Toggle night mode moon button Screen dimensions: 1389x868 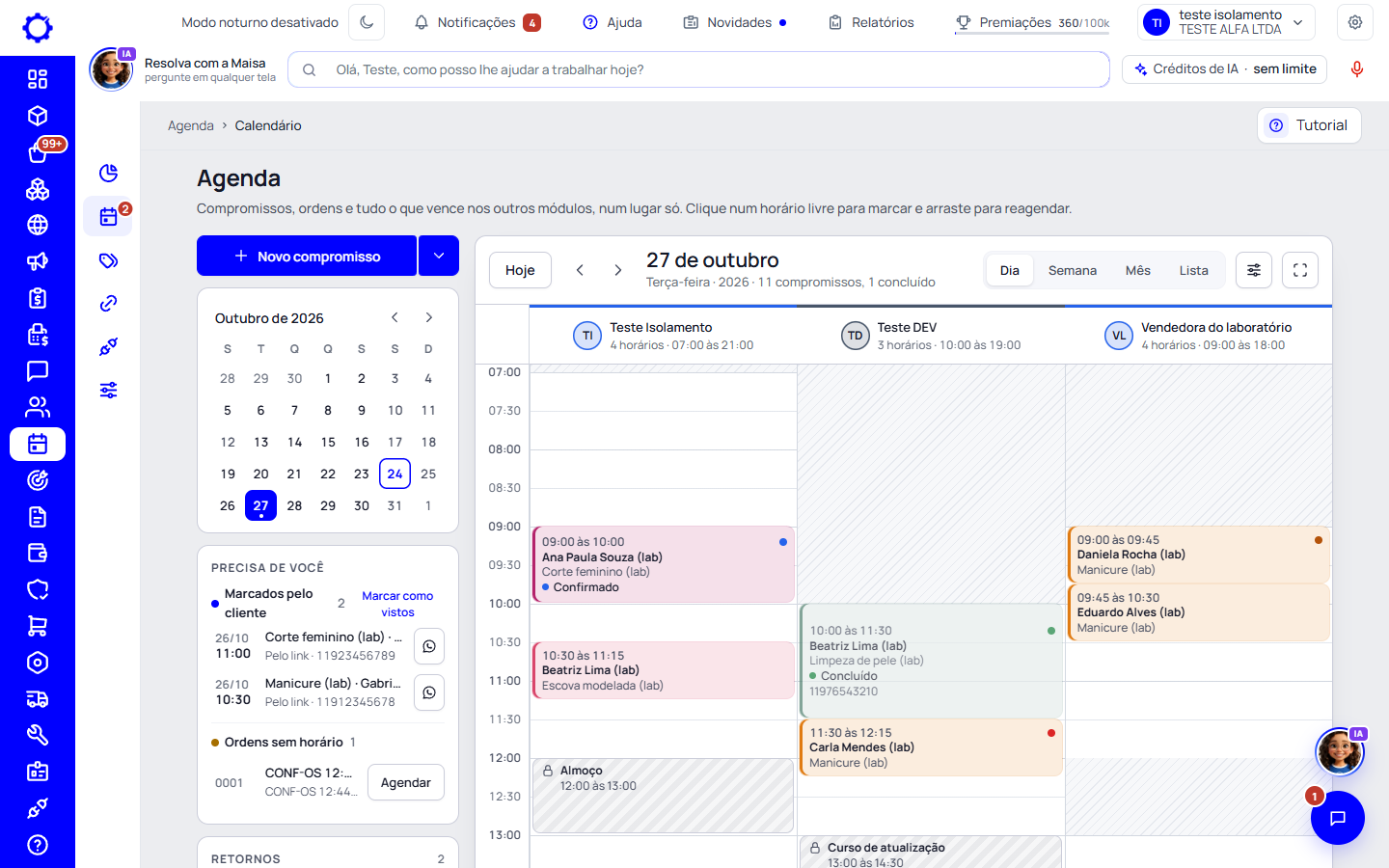click(x=367, y=22)
